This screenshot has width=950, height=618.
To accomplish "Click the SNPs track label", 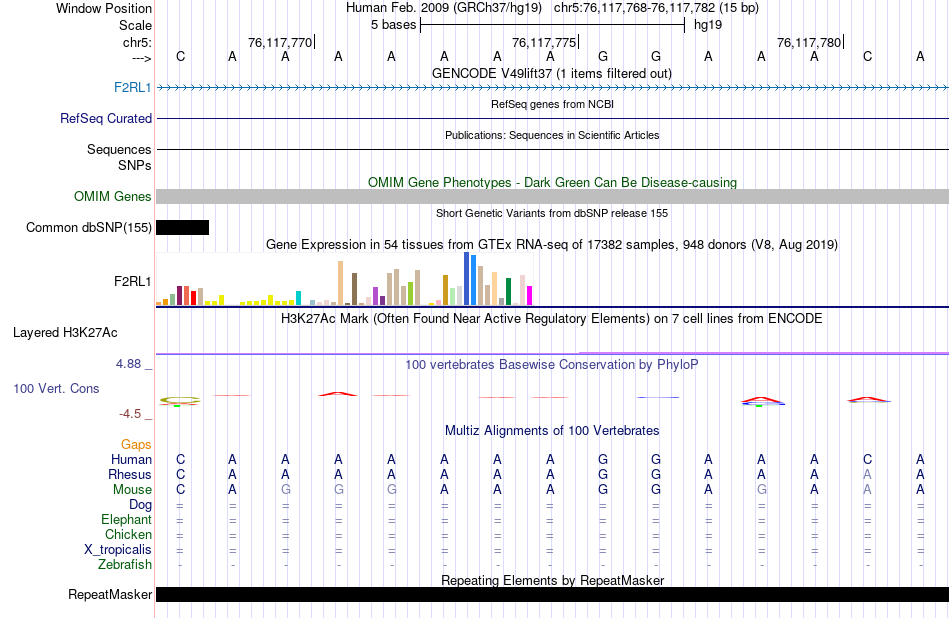I will click(x=135, y=165).
